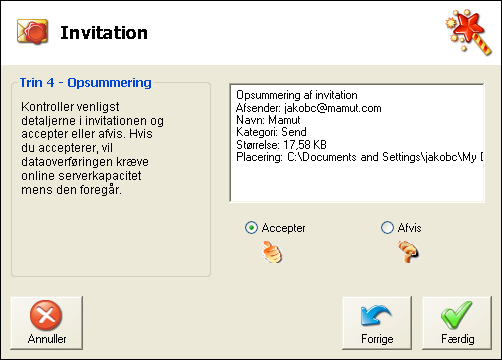Click the red X icon on Annuller
The height and width of the screenshot is (360, 502).
tap(46, 315)
